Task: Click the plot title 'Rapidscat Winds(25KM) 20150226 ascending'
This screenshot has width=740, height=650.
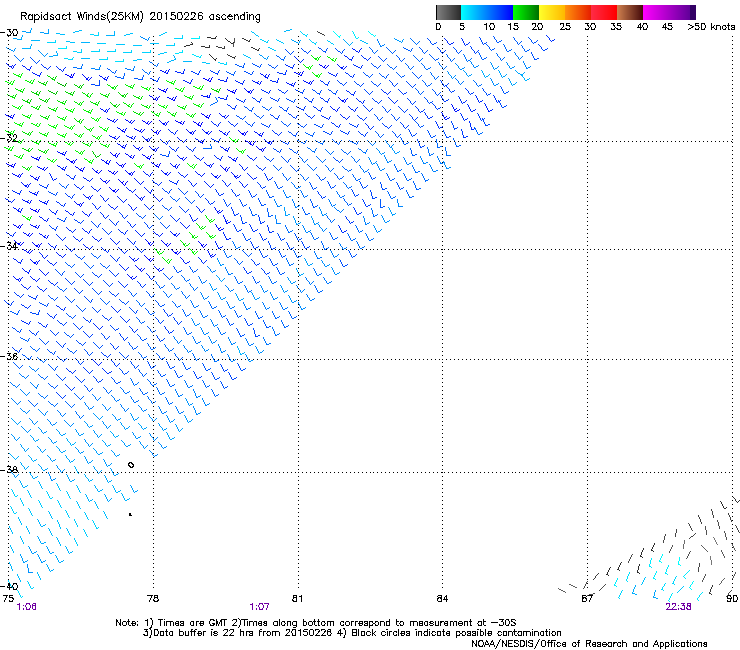Action: pos(140,17)
